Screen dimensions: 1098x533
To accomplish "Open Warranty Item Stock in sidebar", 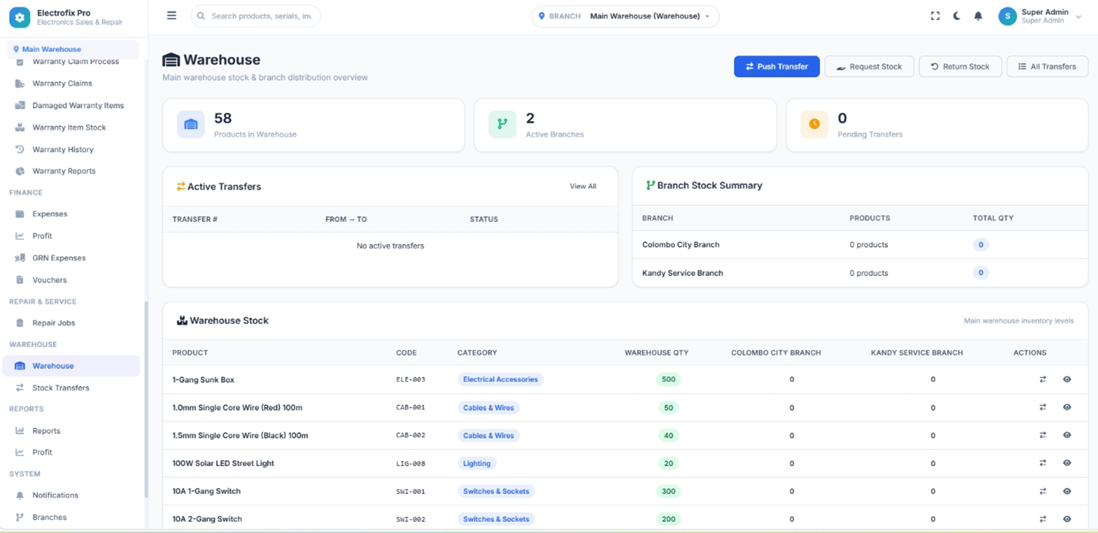I will [x=69, y=127].
